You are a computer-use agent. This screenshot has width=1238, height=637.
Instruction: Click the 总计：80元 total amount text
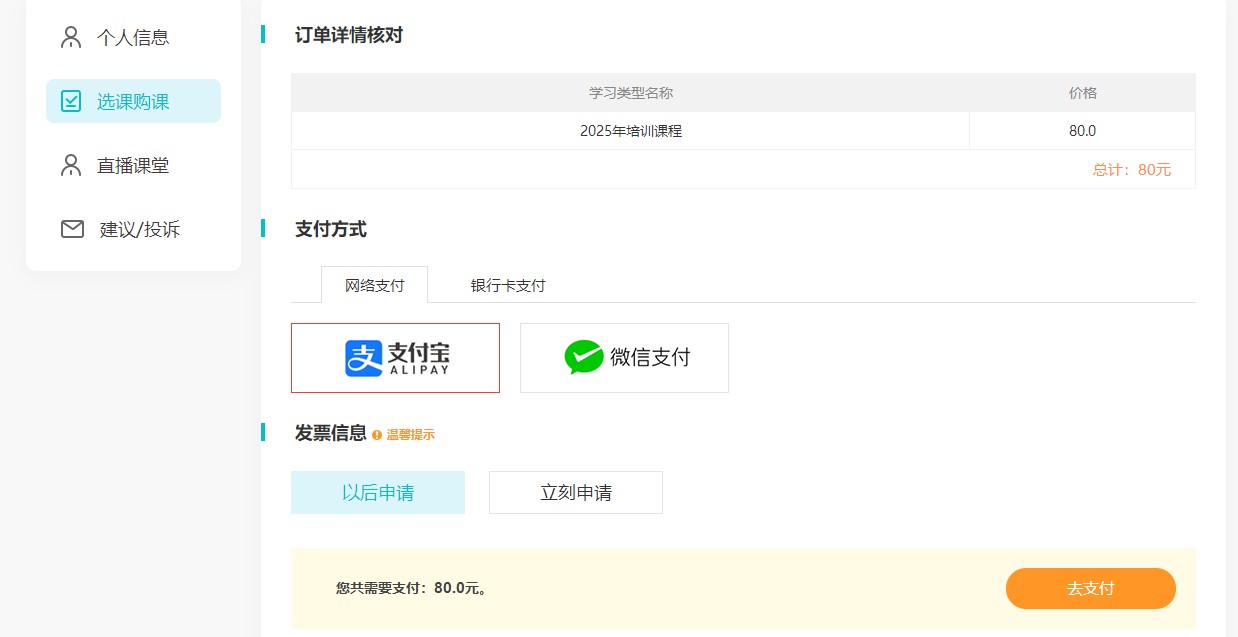coord(1131,169)
